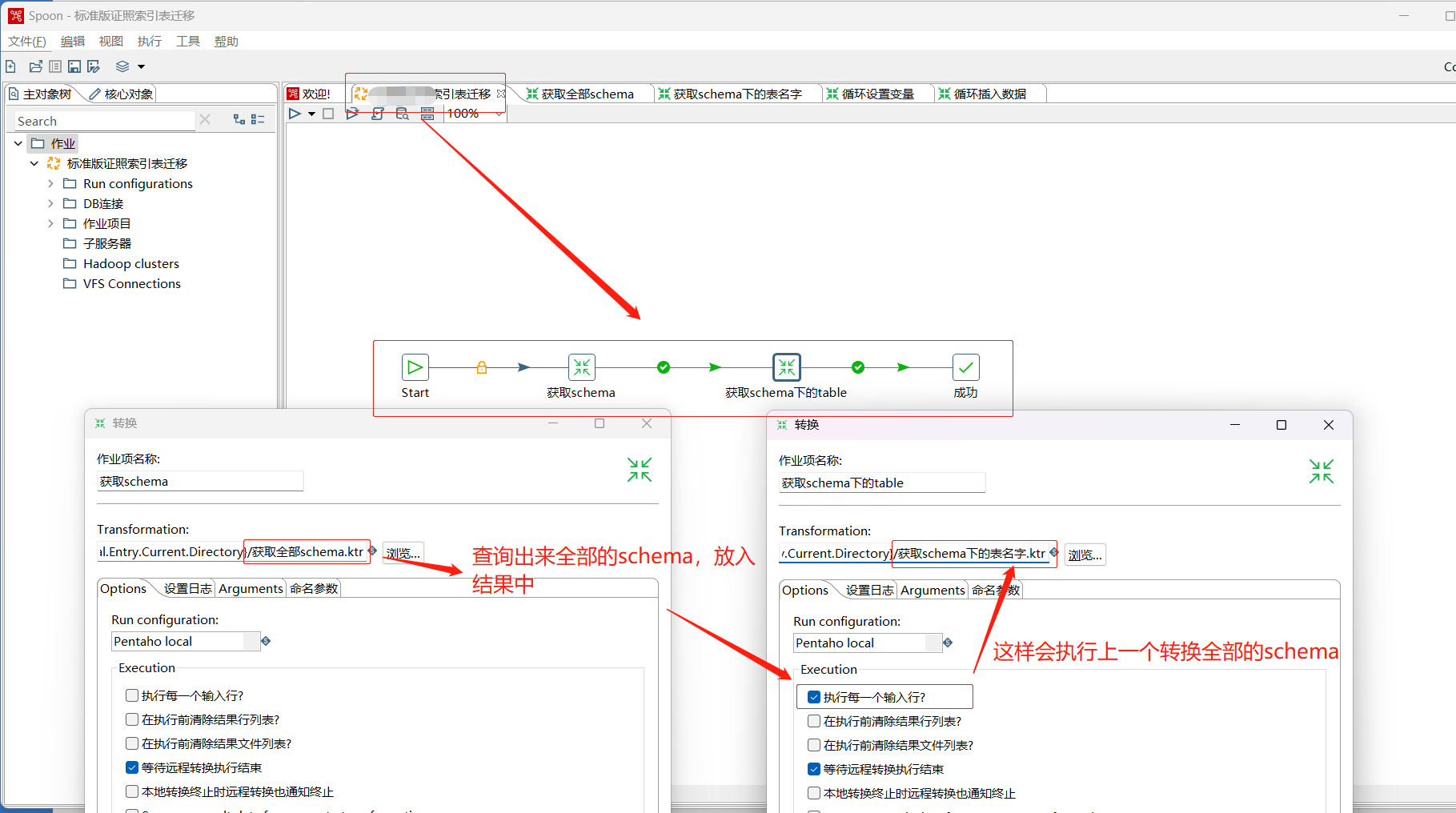Viewport: 1456px width, 813px height.
Task: Toggle the execution results pane icon
Action: pos(427,114)
